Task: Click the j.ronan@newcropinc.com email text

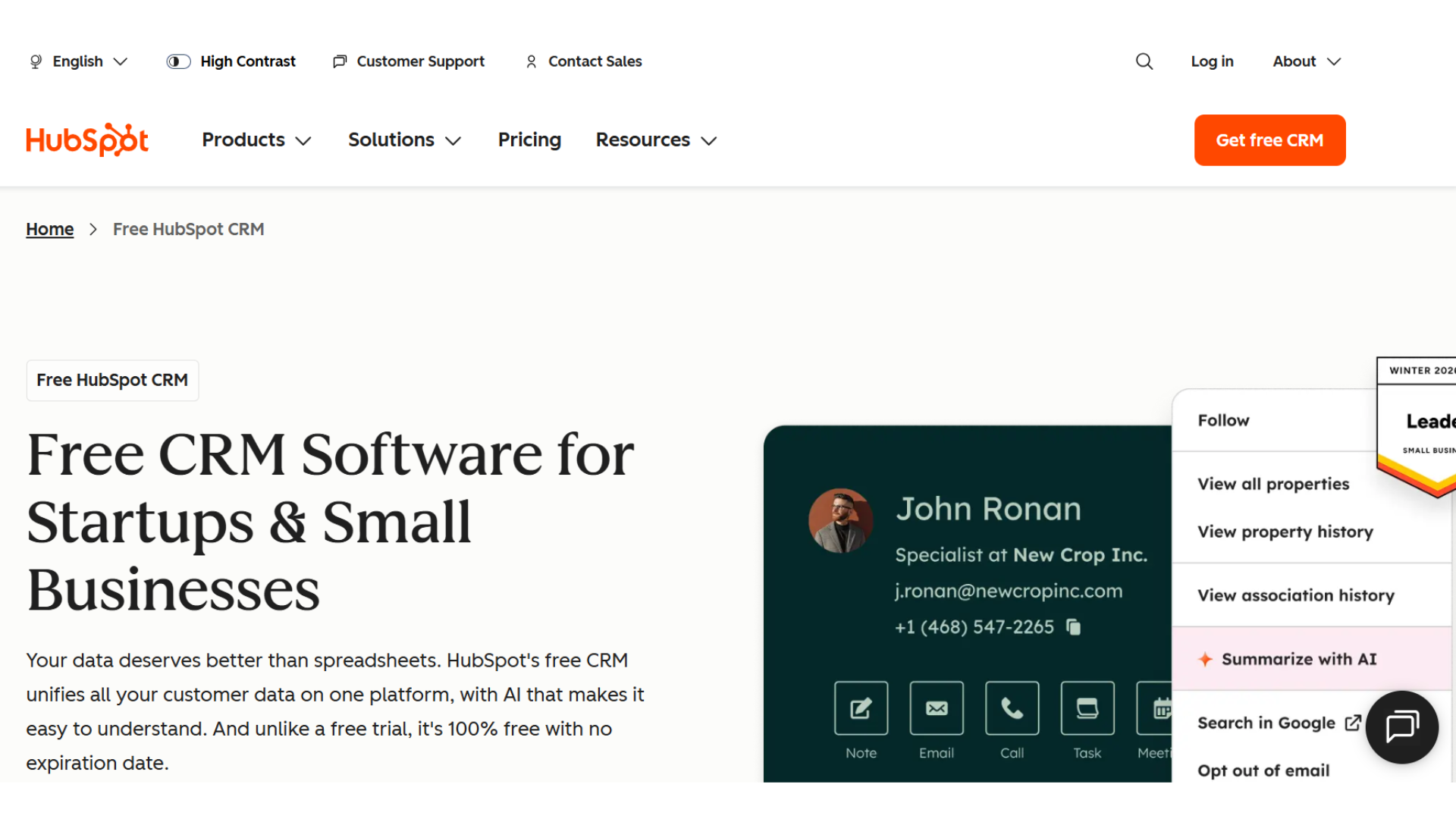Action: pyautogui.click(x=1008, y=591)
